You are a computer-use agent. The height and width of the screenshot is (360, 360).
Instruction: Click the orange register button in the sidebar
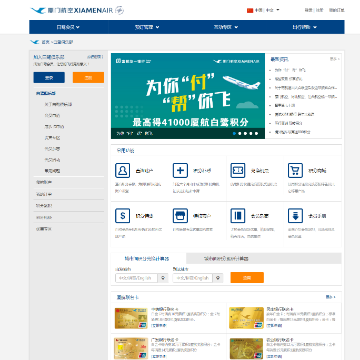click(x=88, y=78)
